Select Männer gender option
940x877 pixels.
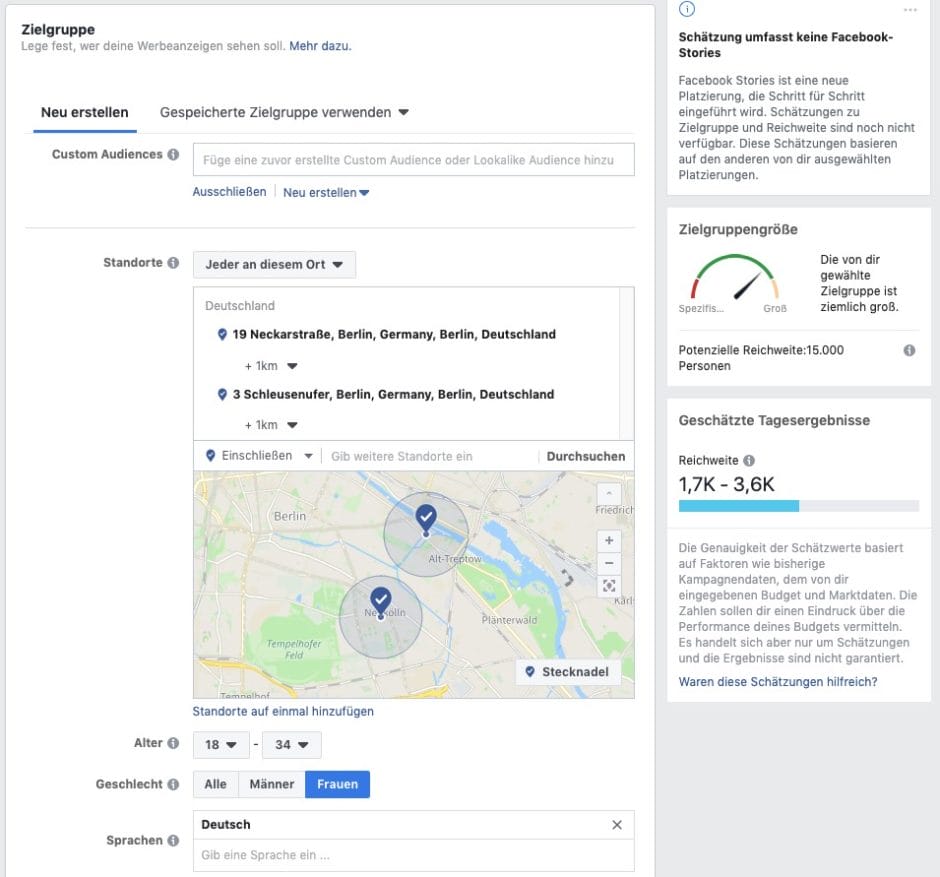click(x=271, y=785)
